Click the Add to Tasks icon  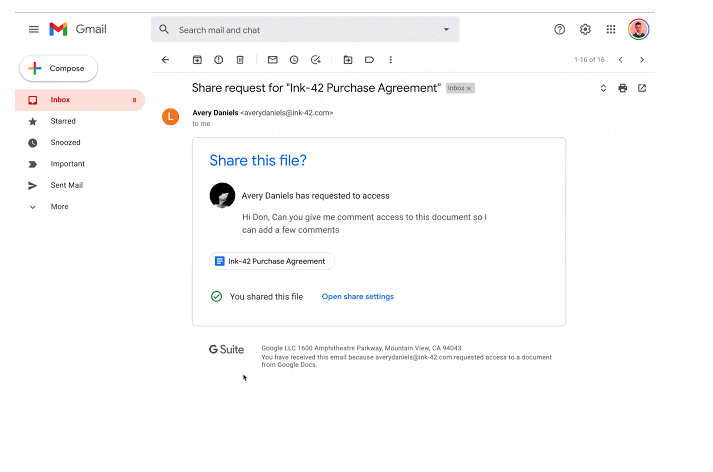316,60
